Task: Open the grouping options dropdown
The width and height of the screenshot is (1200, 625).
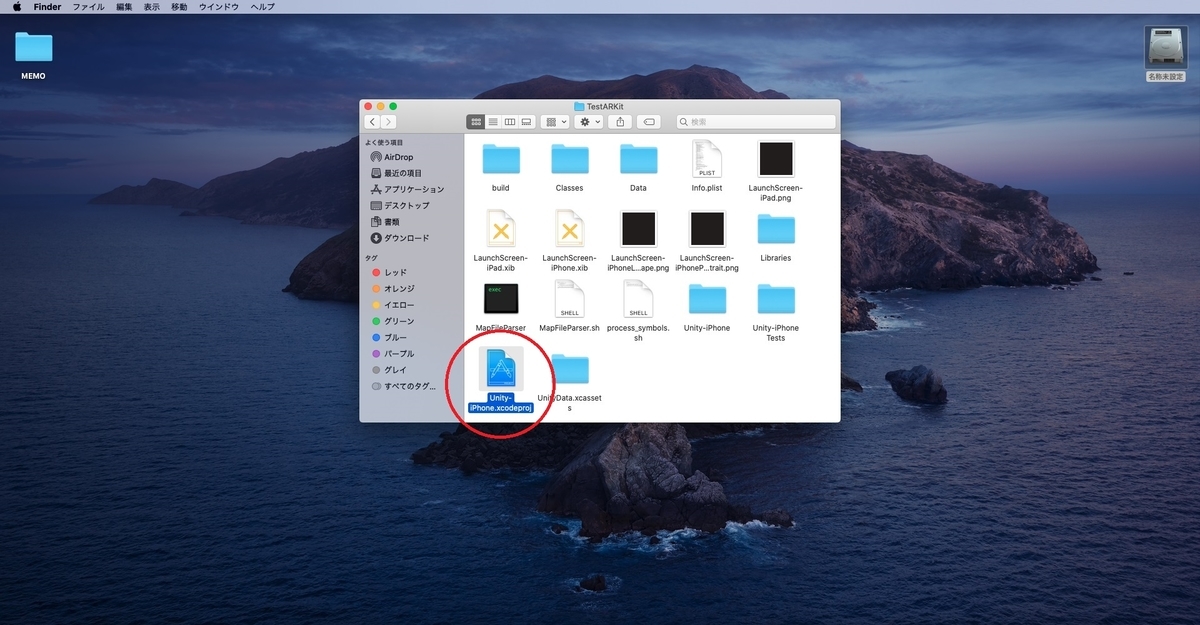Action: 554,121
